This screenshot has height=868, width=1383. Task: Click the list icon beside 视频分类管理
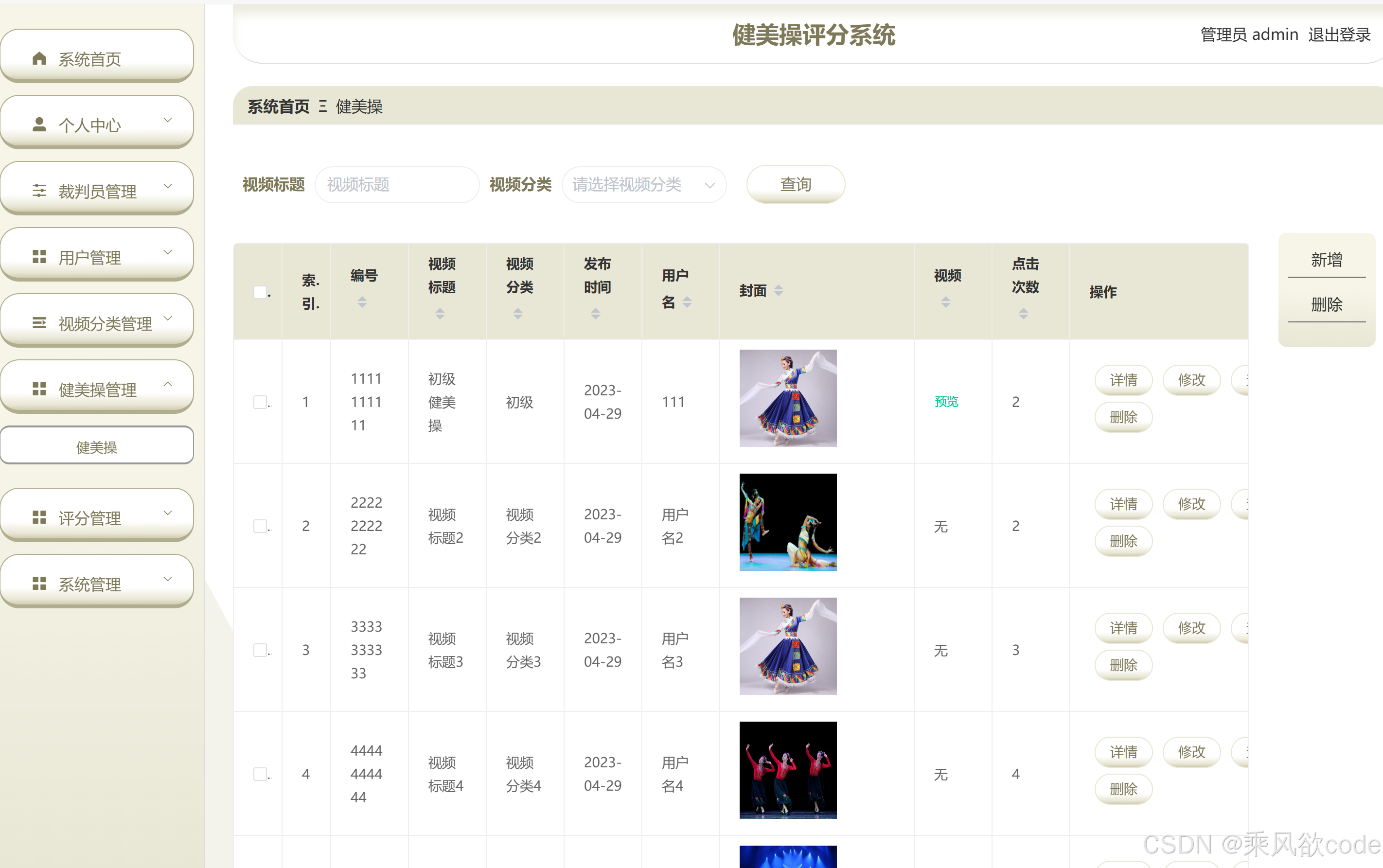(x=39, y=323)
